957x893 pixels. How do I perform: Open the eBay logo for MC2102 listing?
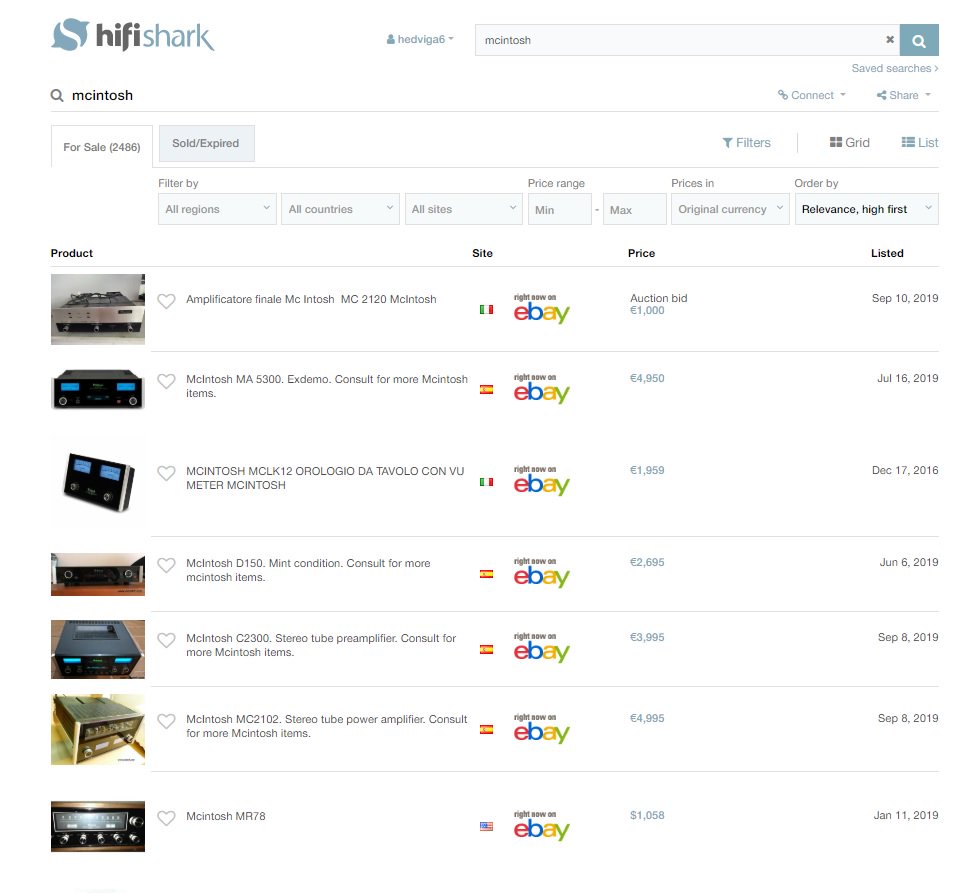(x=541, y=729)
